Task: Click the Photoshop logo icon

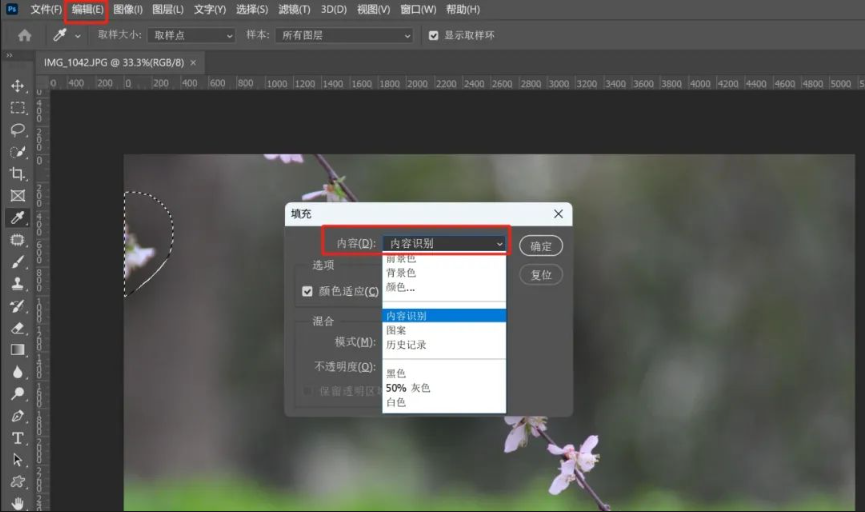Action: (12, 9)
